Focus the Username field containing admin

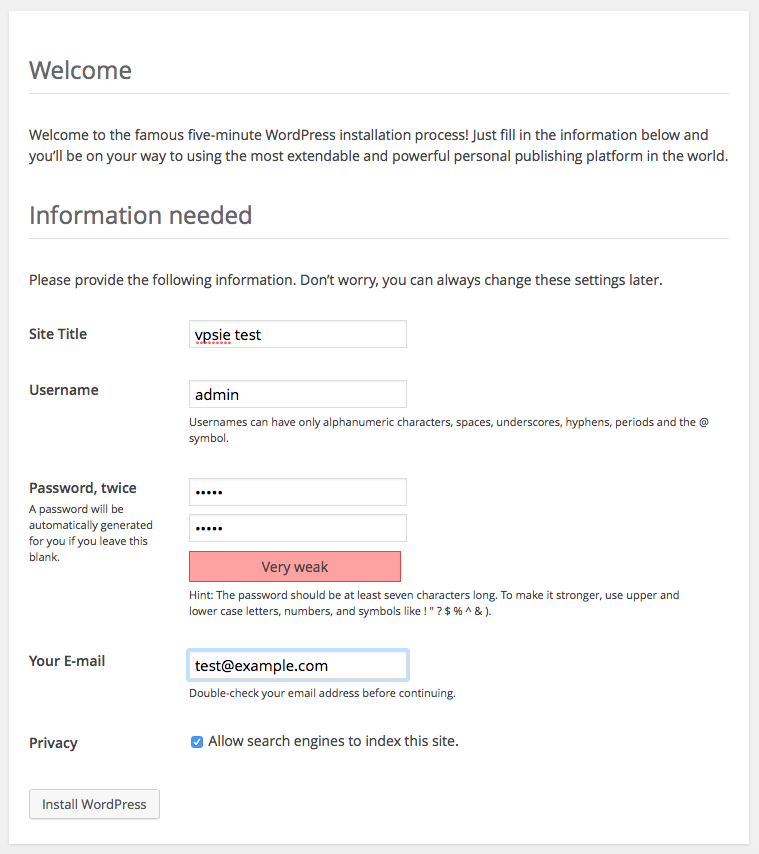pos(297,394)
